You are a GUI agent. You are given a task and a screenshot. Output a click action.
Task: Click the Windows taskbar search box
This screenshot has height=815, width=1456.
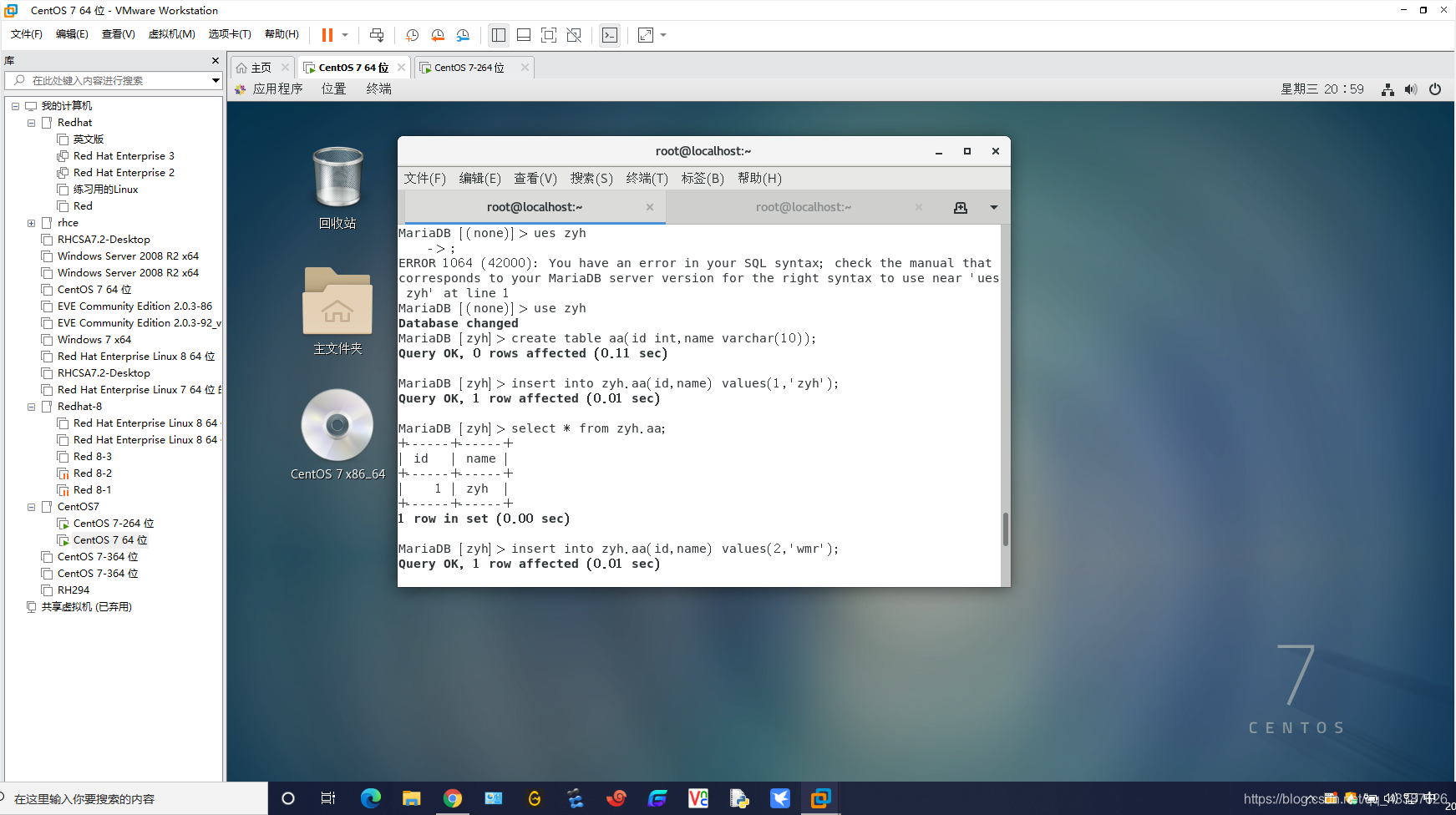click(x=134, y=798)
